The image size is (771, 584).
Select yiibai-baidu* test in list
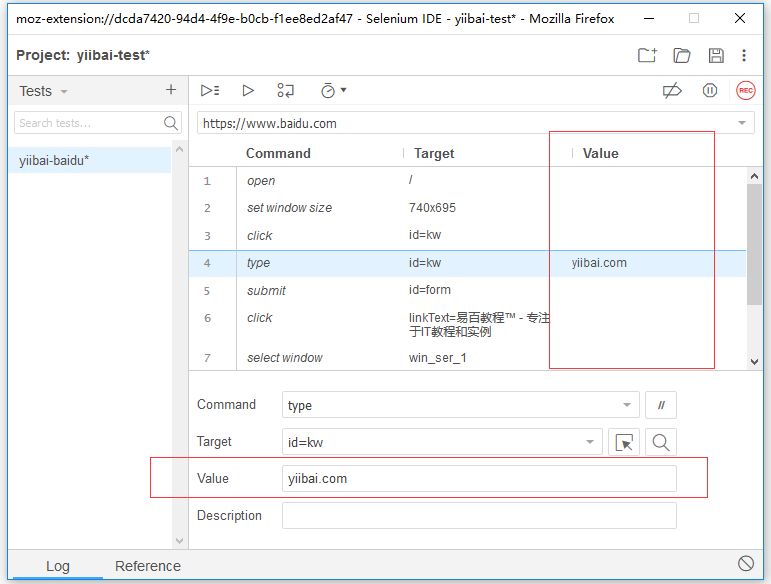[90, 160]
